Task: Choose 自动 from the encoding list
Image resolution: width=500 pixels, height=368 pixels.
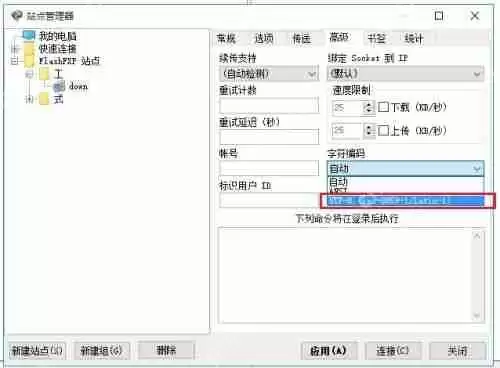Action: [405, 182]
